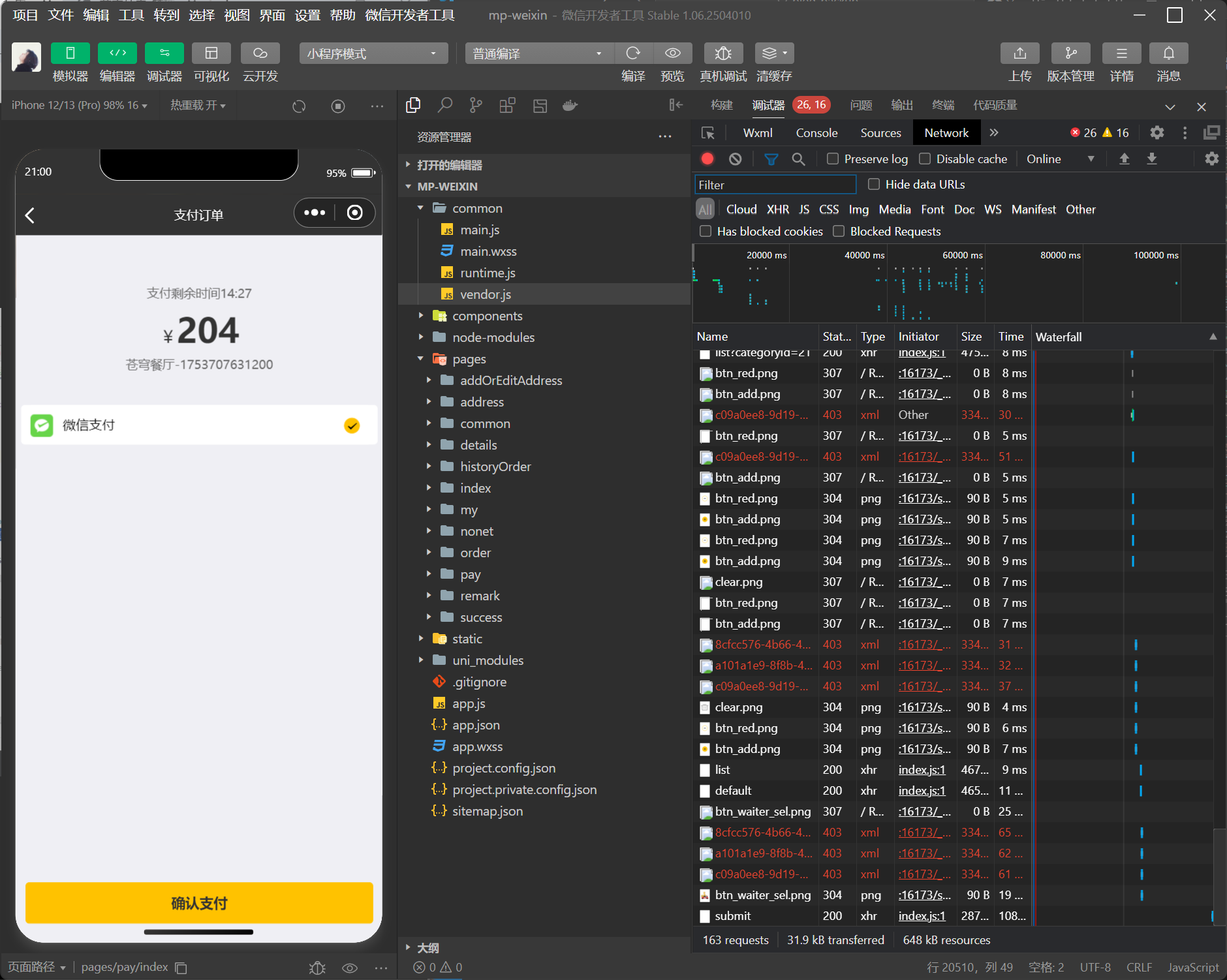Screen dimensions: 1227x980
Task: Click the upload icon in toolbar
Action: click(x=1019, y=54)
